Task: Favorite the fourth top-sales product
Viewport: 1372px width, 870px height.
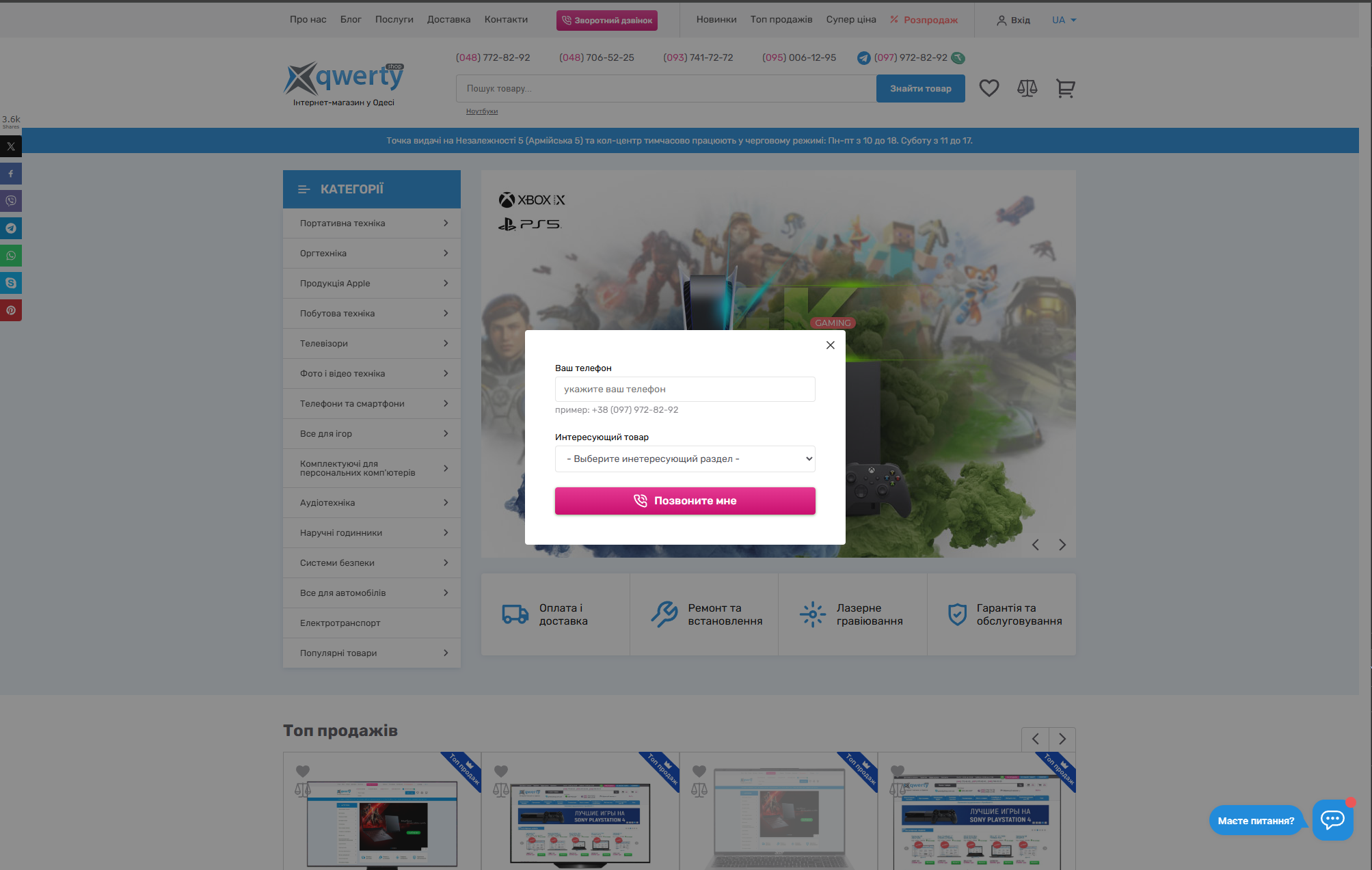Action: click(898, 771)
